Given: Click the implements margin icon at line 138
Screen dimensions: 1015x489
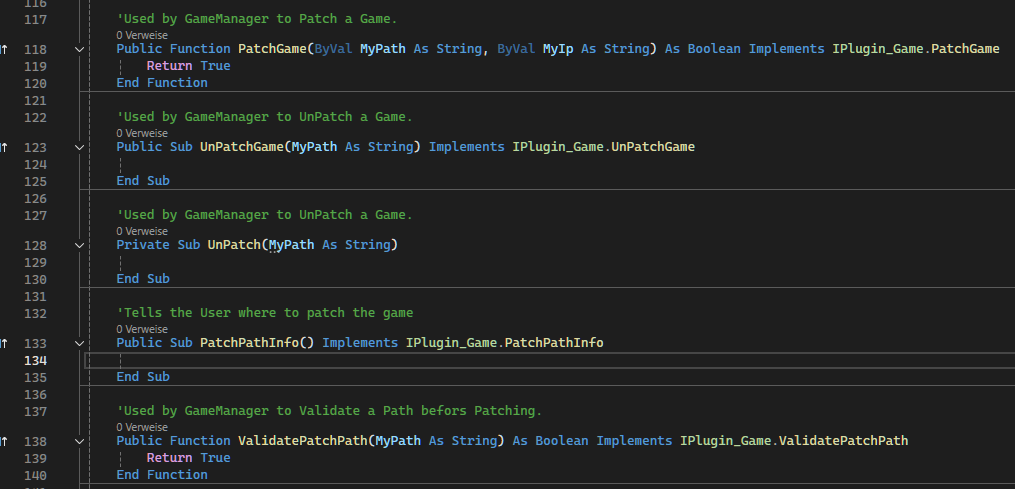Looking at the screenshot, I should 3,441.
